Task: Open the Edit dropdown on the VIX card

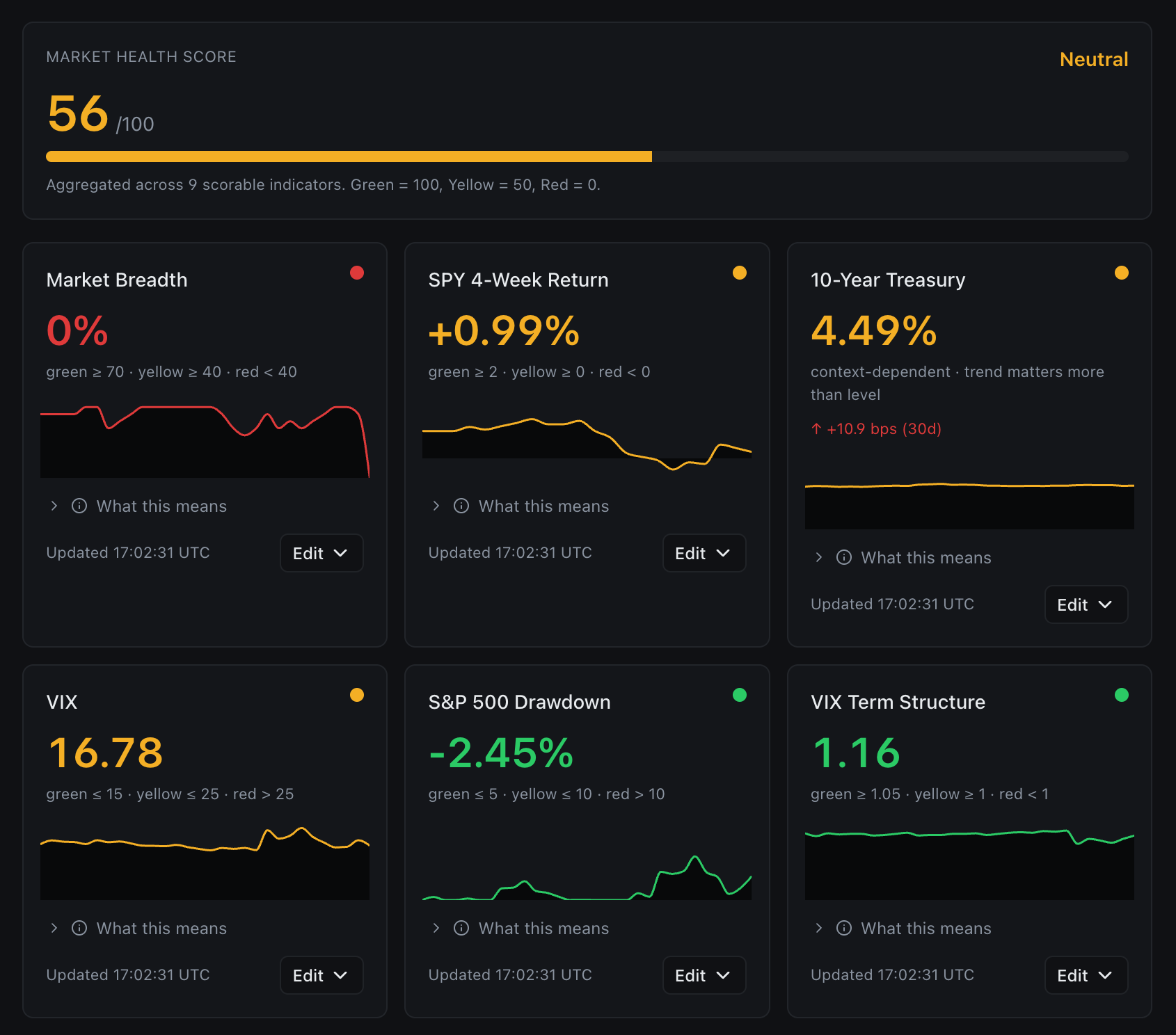Action: [321, 975]
